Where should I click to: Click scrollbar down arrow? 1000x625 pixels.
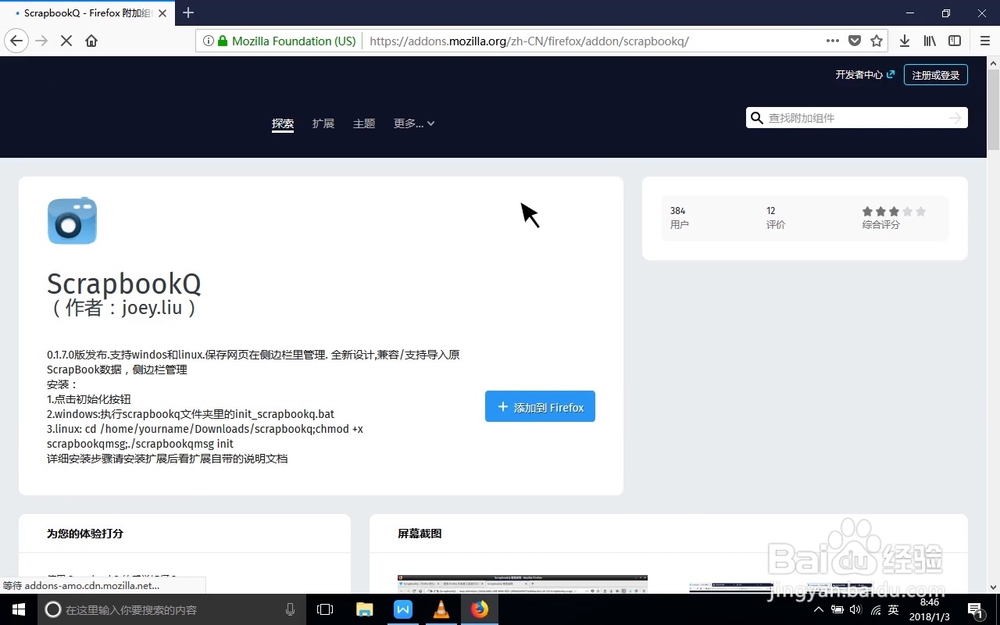click(x=993, y=587)
